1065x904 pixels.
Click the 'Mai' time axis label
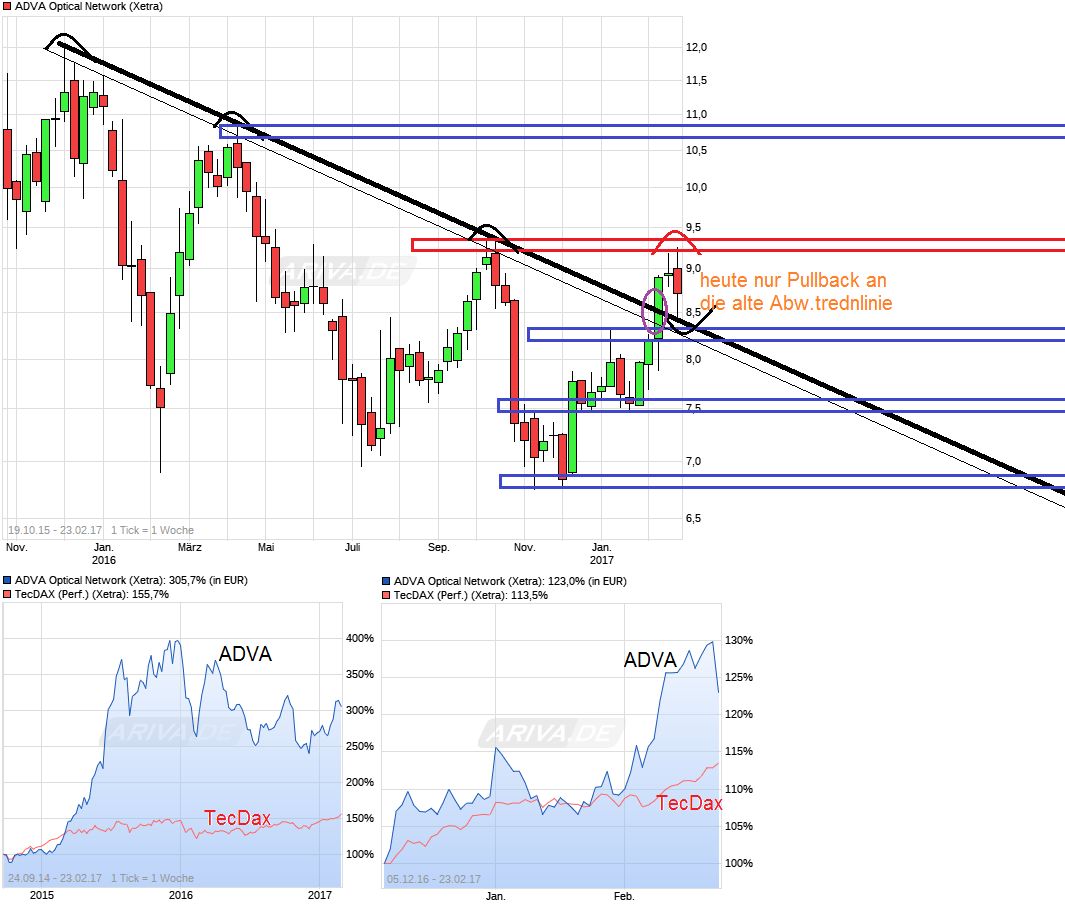coord(266,547)
